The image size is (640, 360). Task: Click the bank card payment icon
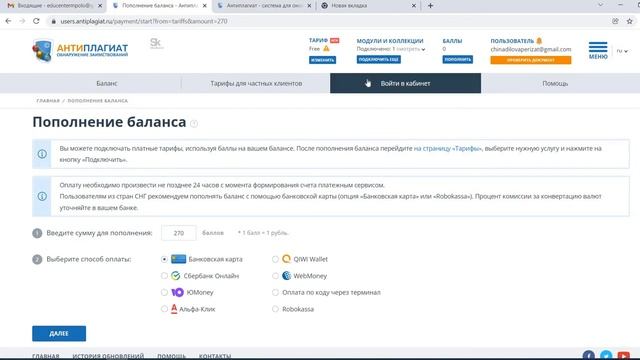click(178, 259)
